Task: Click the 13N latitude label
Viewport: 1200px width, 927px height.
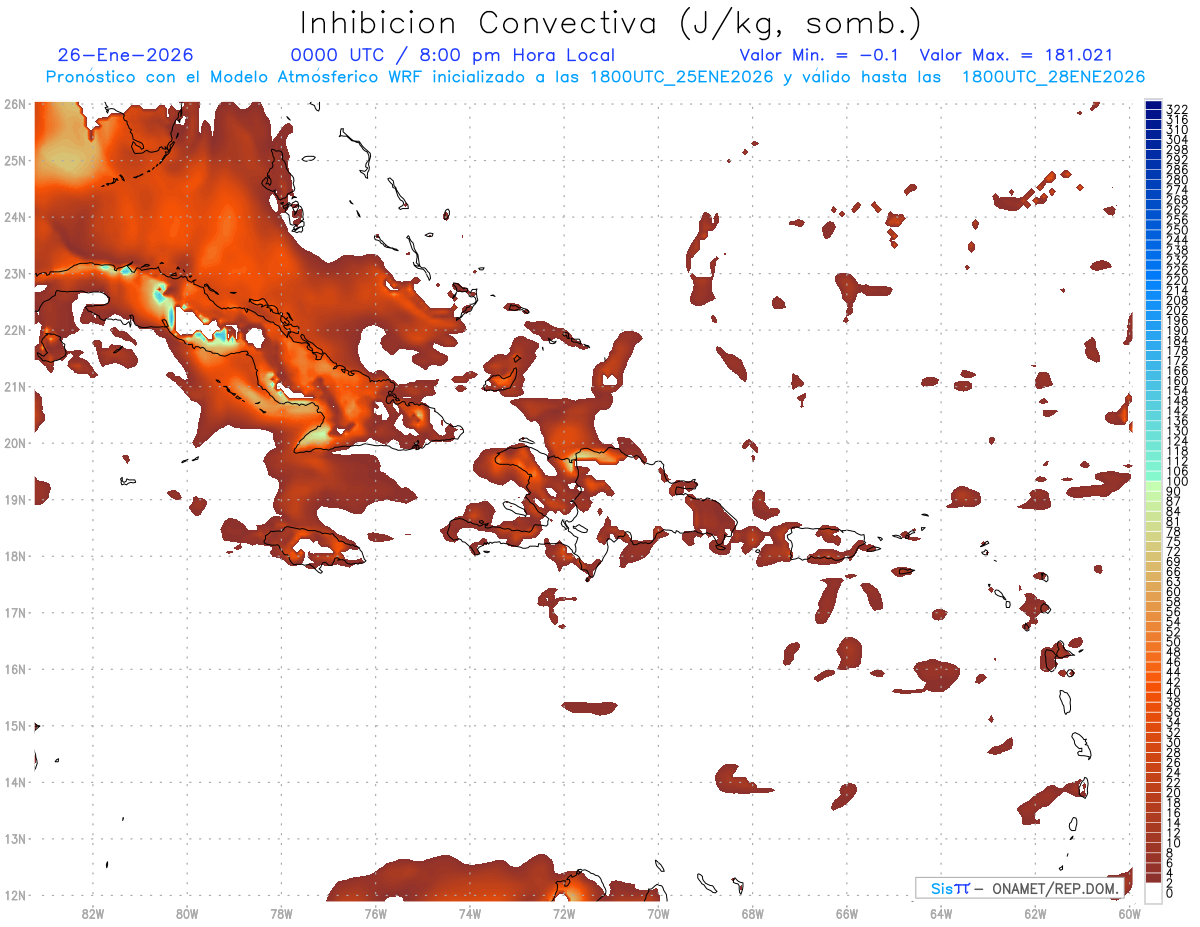Action: 14,838
